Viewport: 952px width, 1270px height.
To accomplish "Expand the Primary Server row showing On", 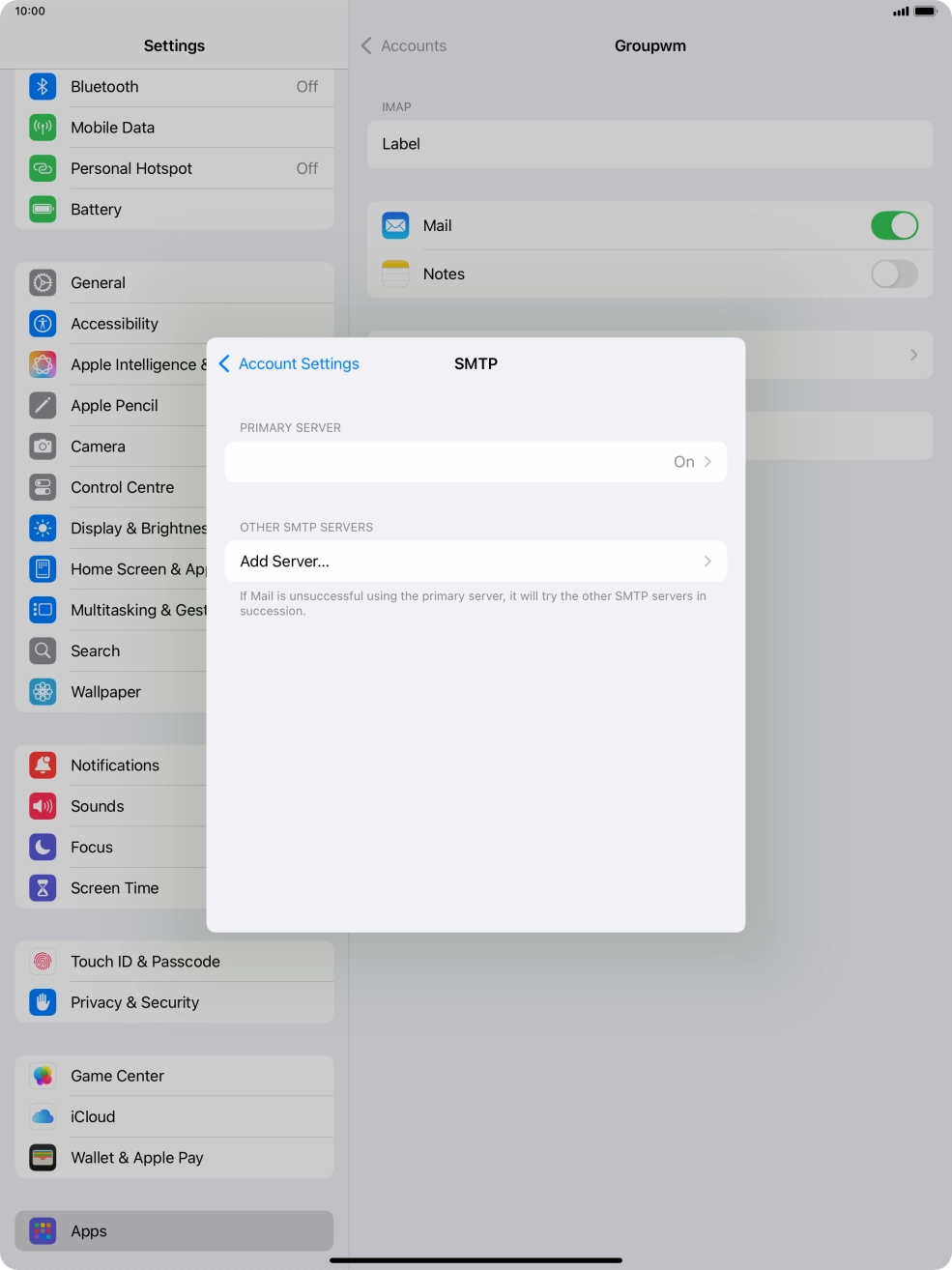I will point(476,462).
